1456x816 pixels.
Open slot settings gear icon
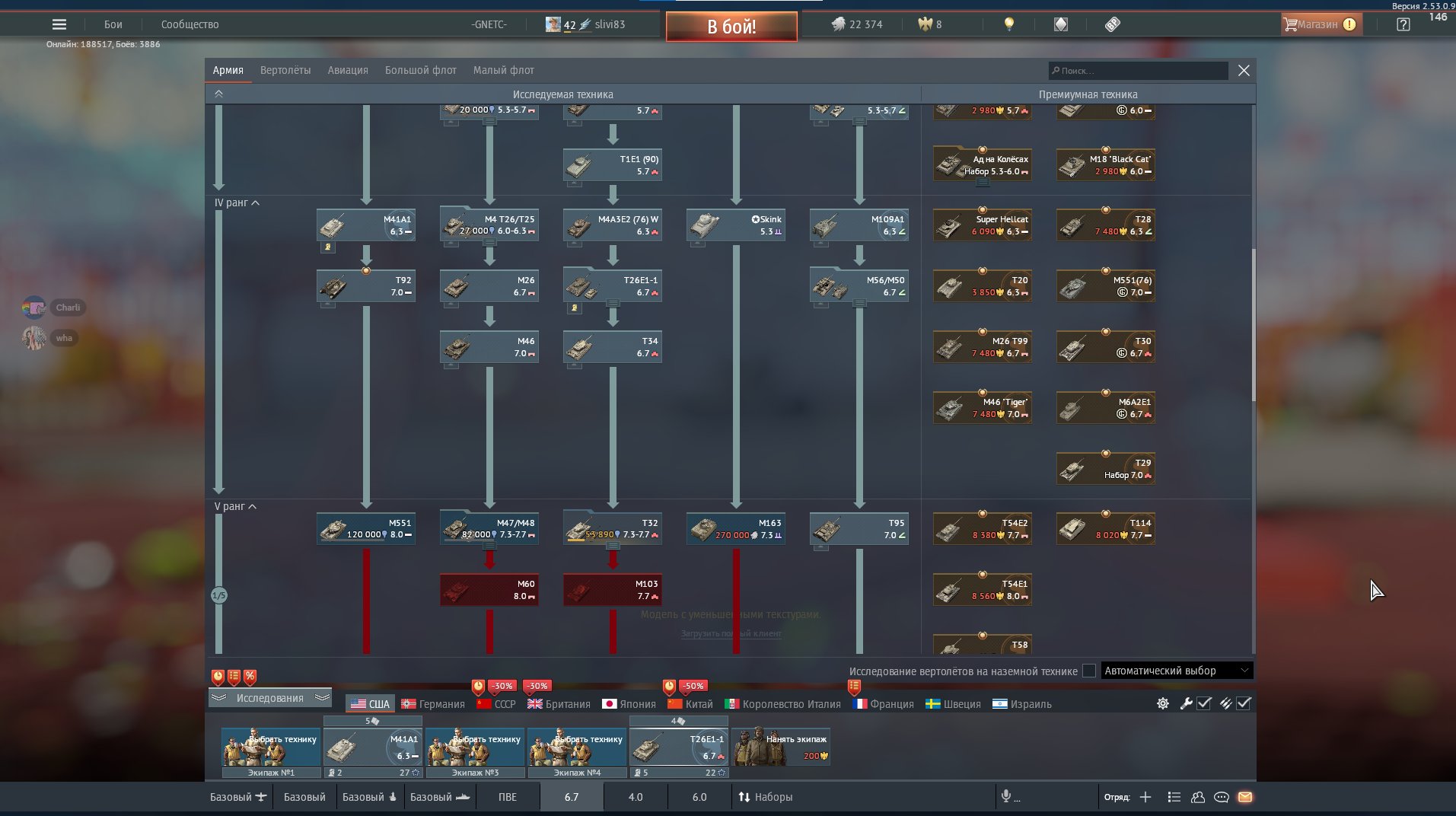[x=1163, y=703]
